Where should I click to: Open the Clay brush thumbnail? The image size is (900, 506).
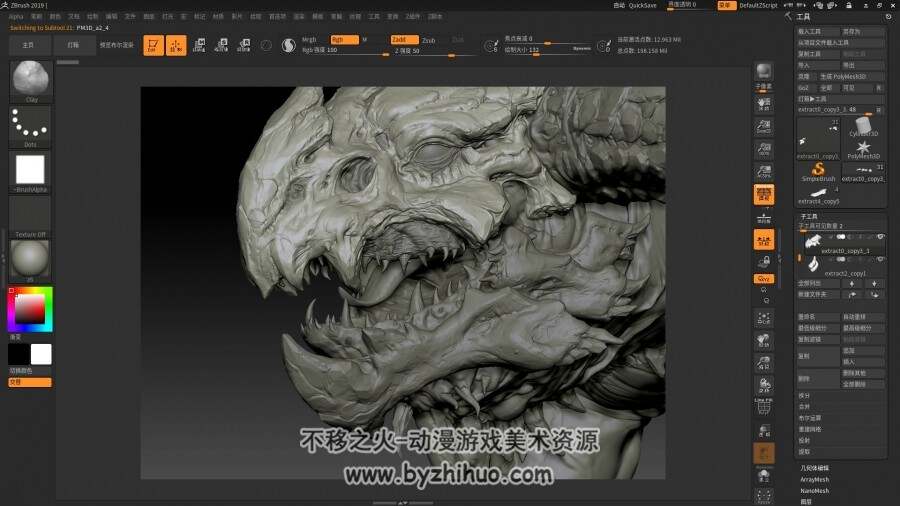pyautogui.click(x=31, y=81)
